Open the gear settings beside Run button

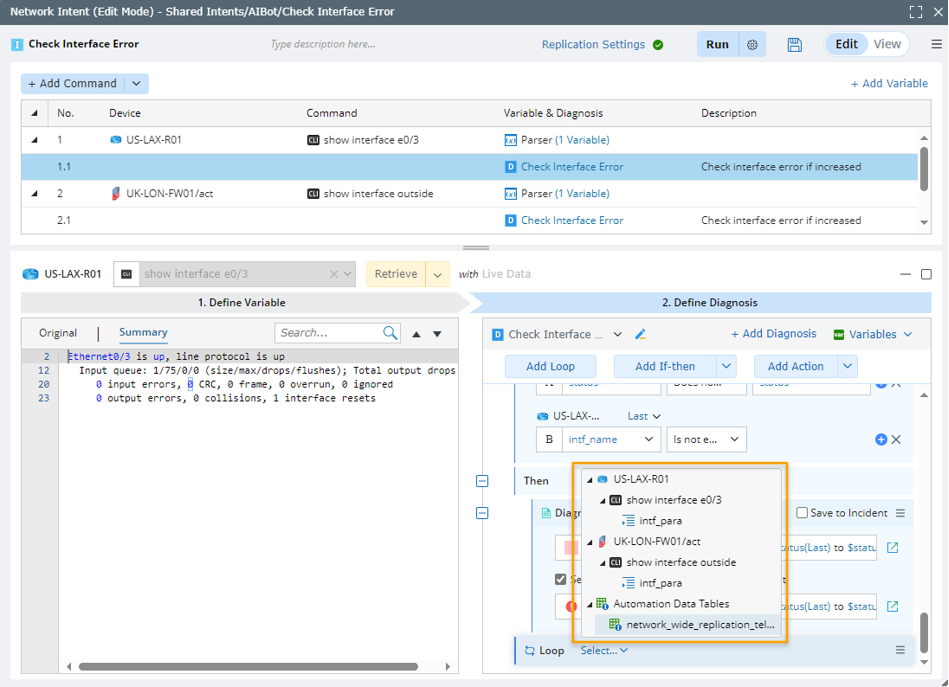click(x=752, y=45)
